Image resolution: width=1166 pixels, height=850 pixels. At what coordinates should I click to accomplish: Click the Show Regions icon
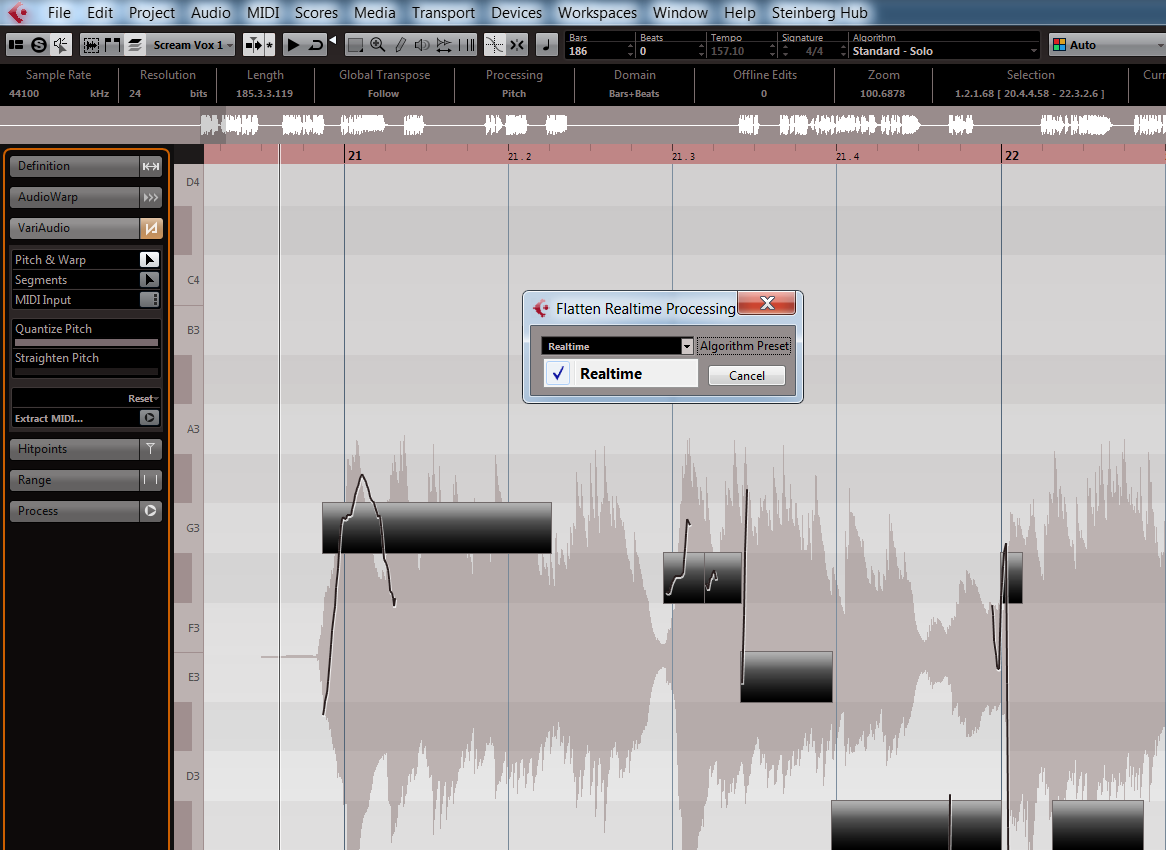pos(112,45)
